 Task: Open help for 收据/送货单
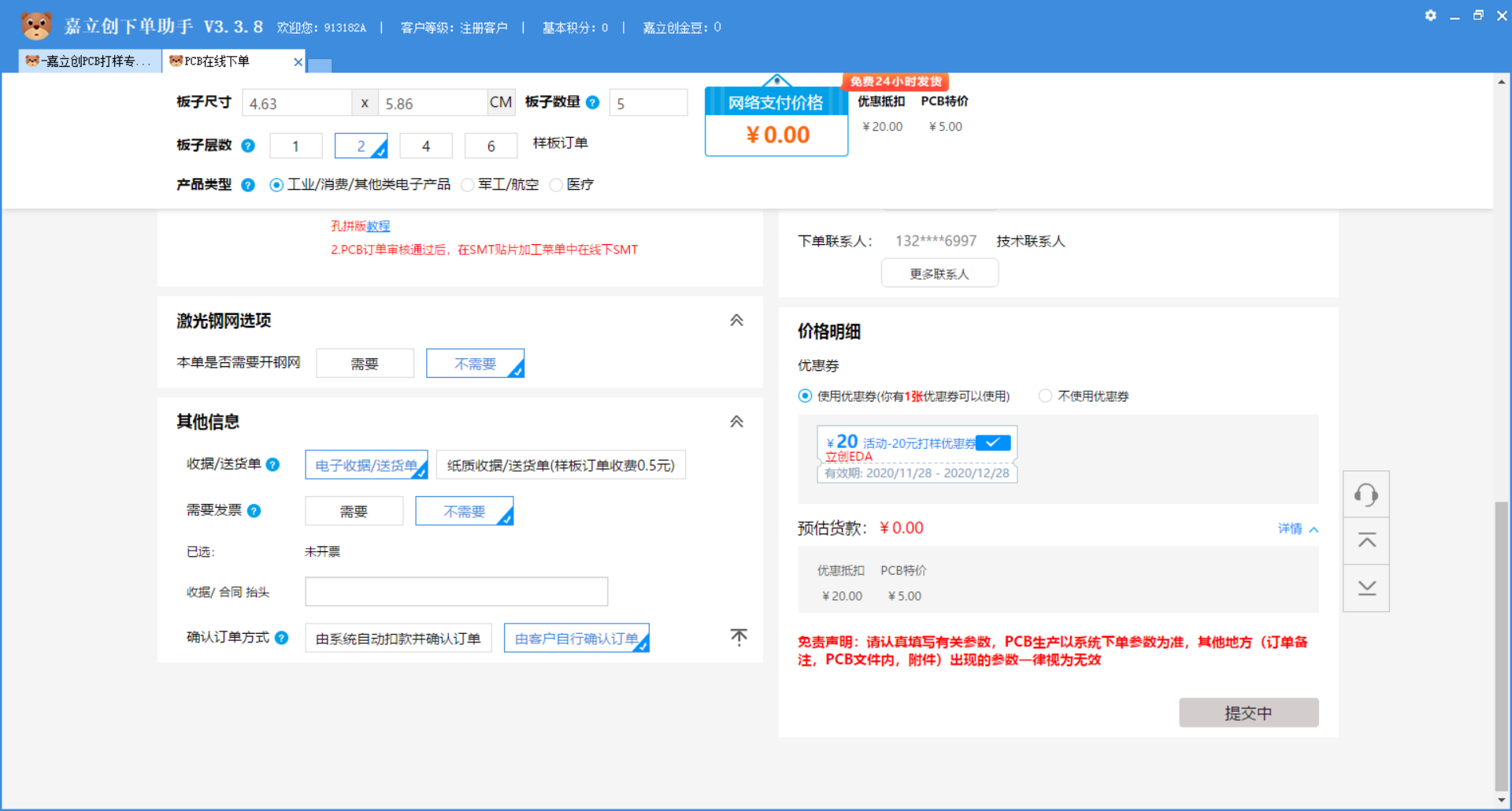pos(272,465)
